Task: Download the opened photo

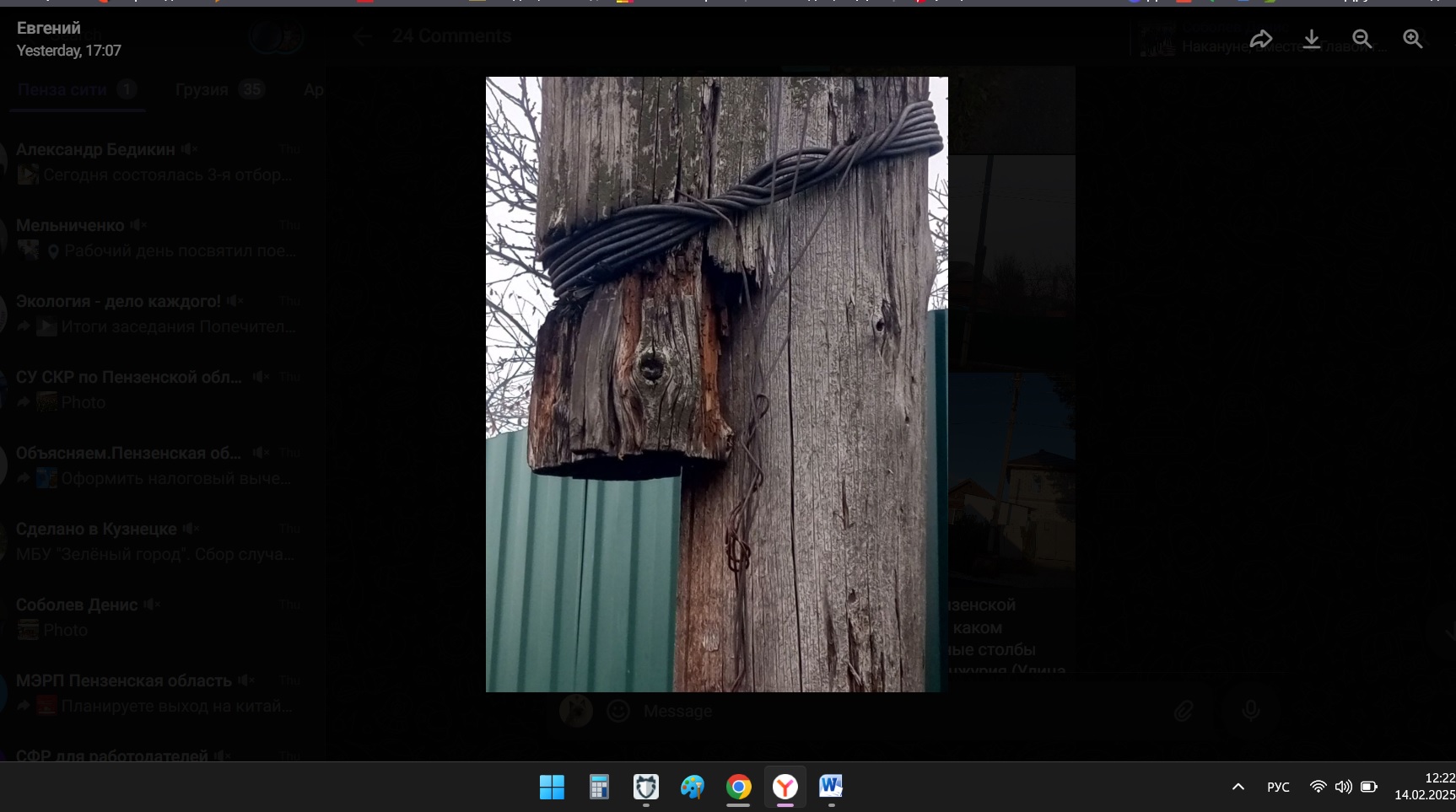Action: coord(1311,39)
